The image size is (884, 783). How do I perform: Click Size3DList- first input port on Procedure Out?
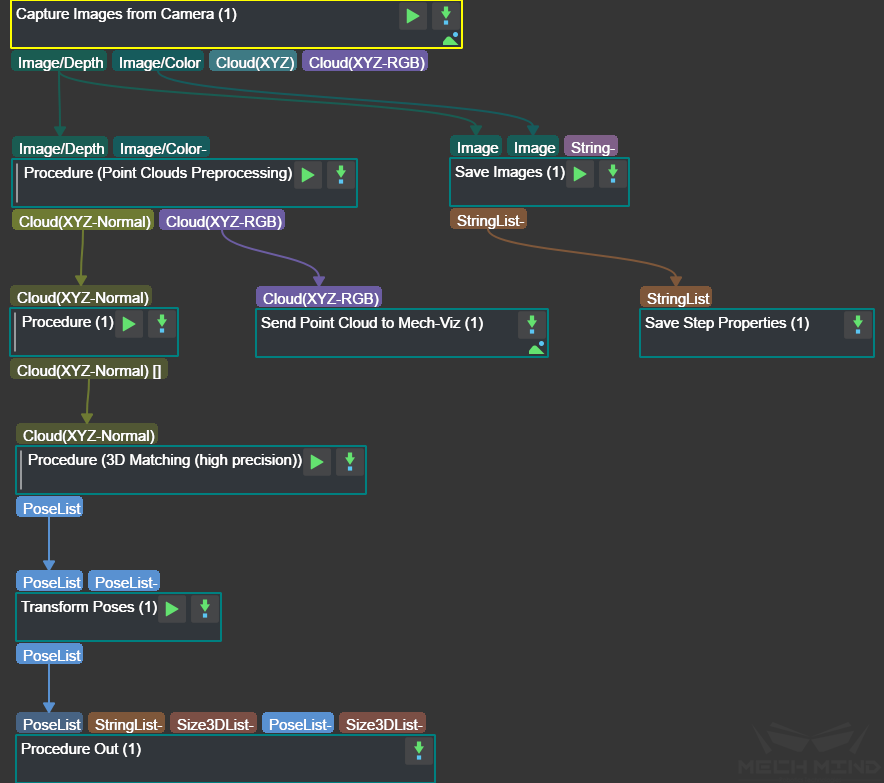pos(213,723)
